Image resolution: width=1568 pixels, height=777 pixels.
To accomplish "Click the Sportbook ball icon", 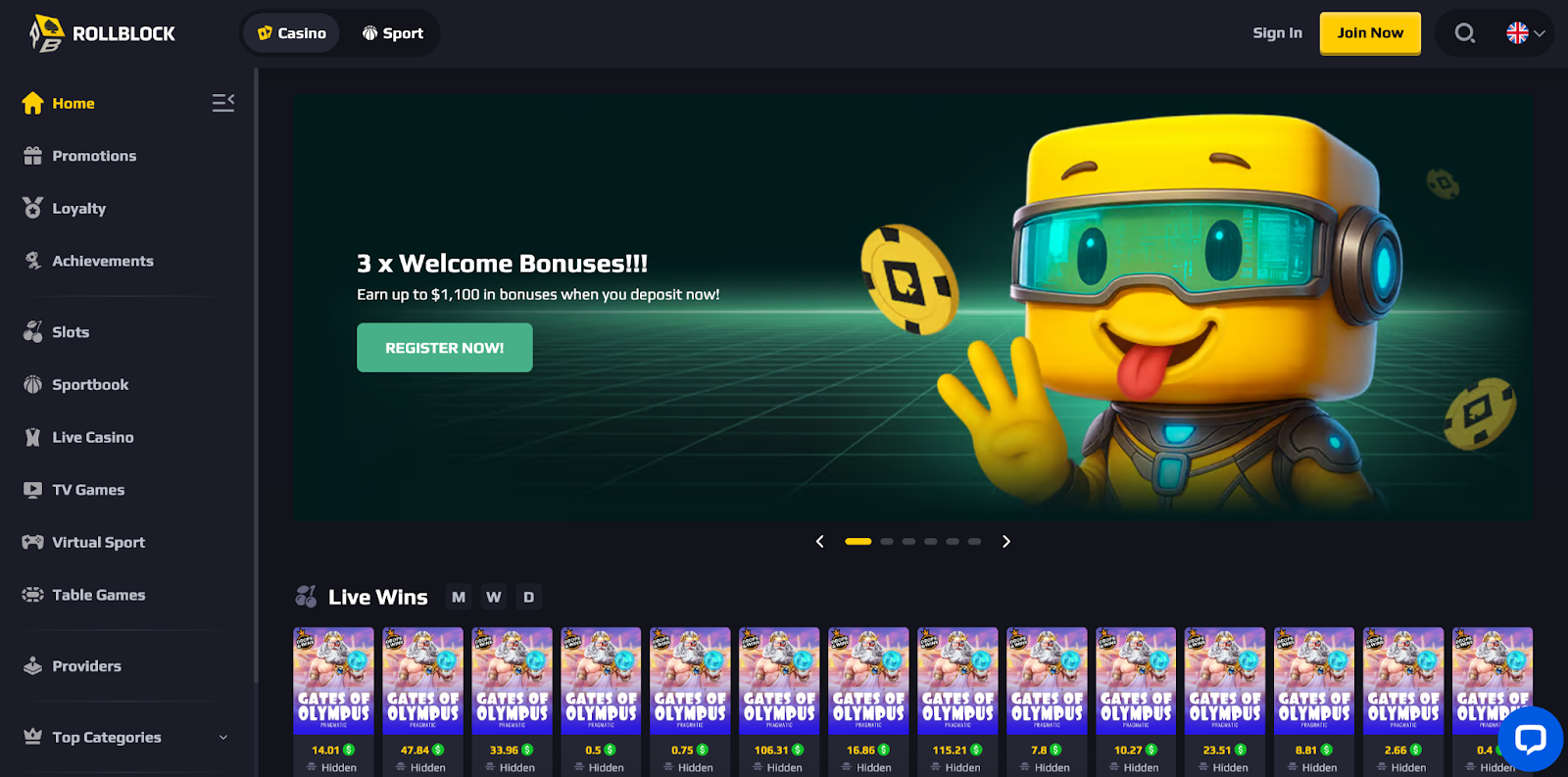I will [33, 384].
